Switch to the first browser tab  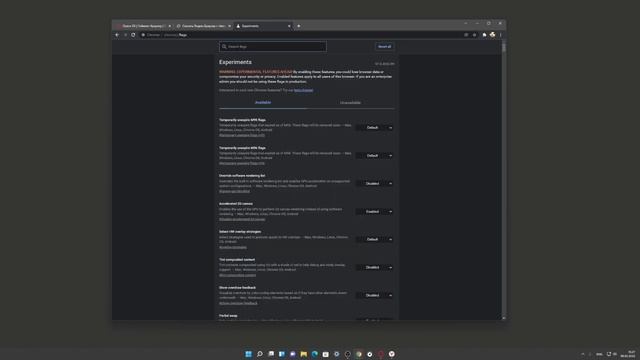(x=143, y=26)
